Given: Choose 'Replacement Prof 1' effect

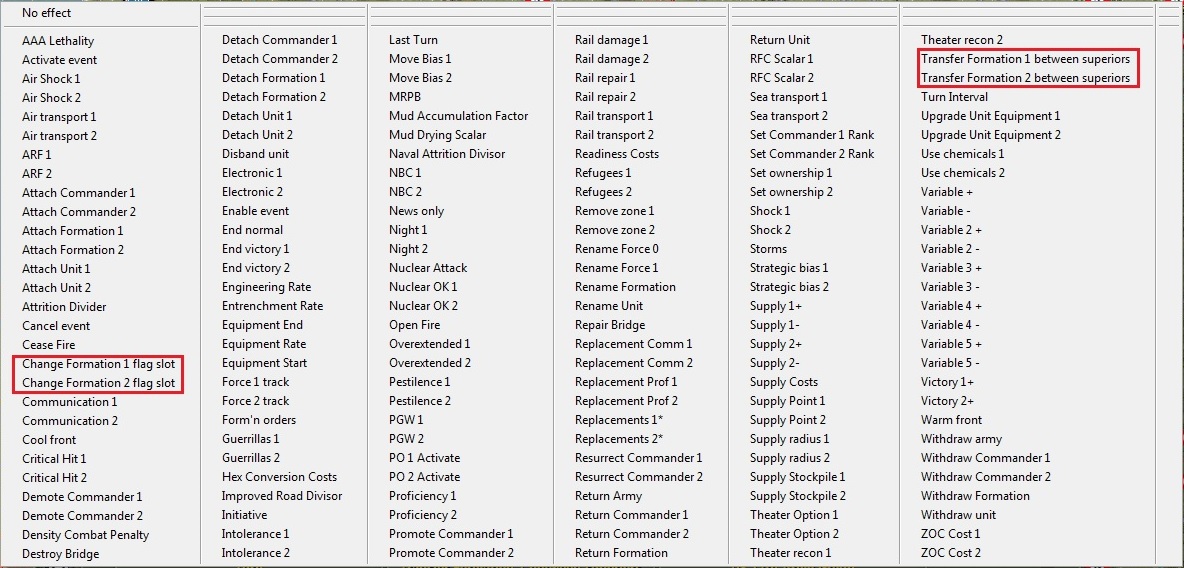Looking at the screenshot, I should (626, 381).
